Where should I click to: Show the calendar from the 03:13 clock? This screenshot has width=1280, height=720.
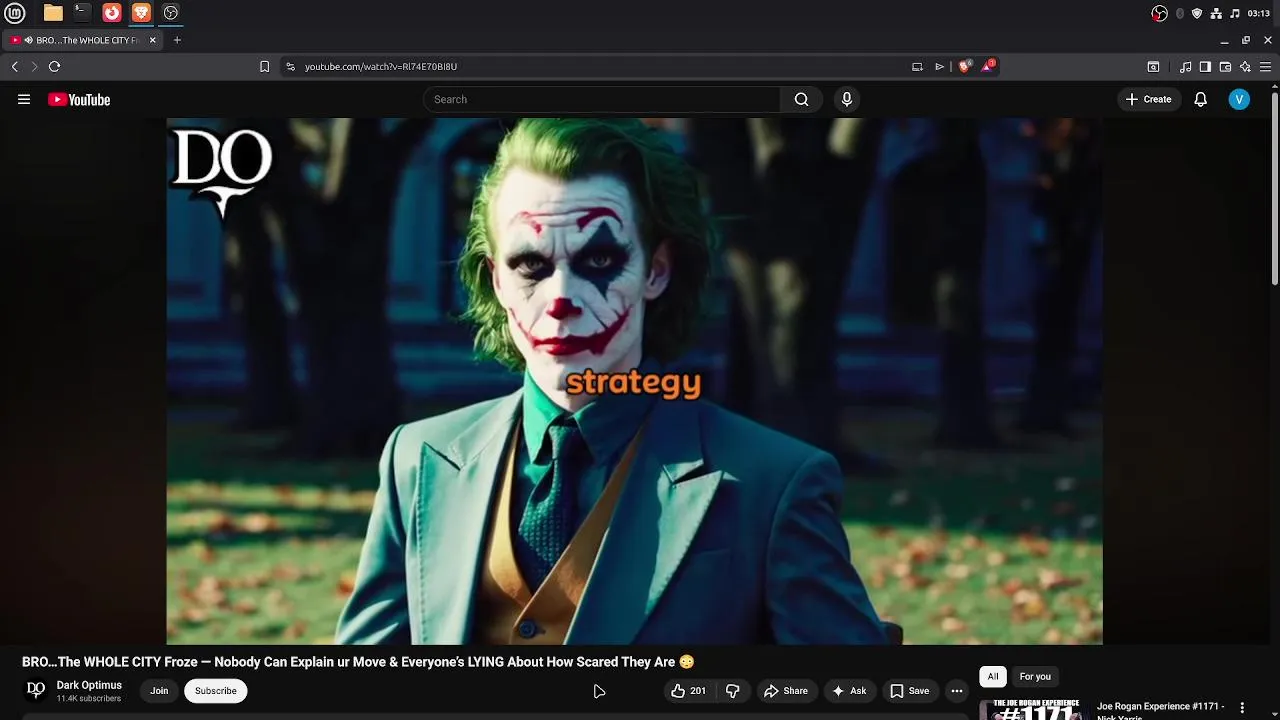[1259, 13]
